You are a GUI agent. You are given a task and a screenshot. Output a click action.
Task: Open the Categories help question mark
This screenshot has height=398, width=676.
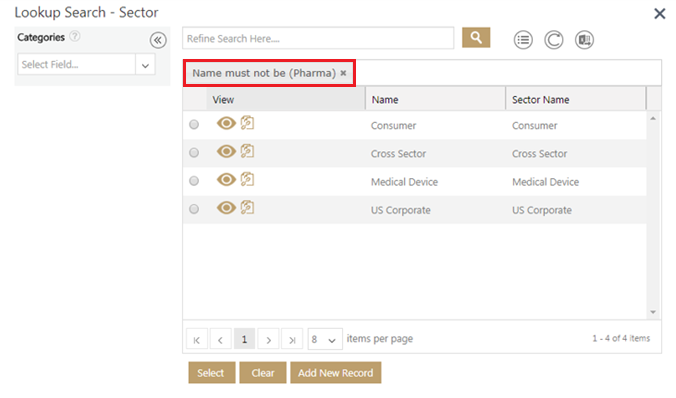[x=75, y=36]
